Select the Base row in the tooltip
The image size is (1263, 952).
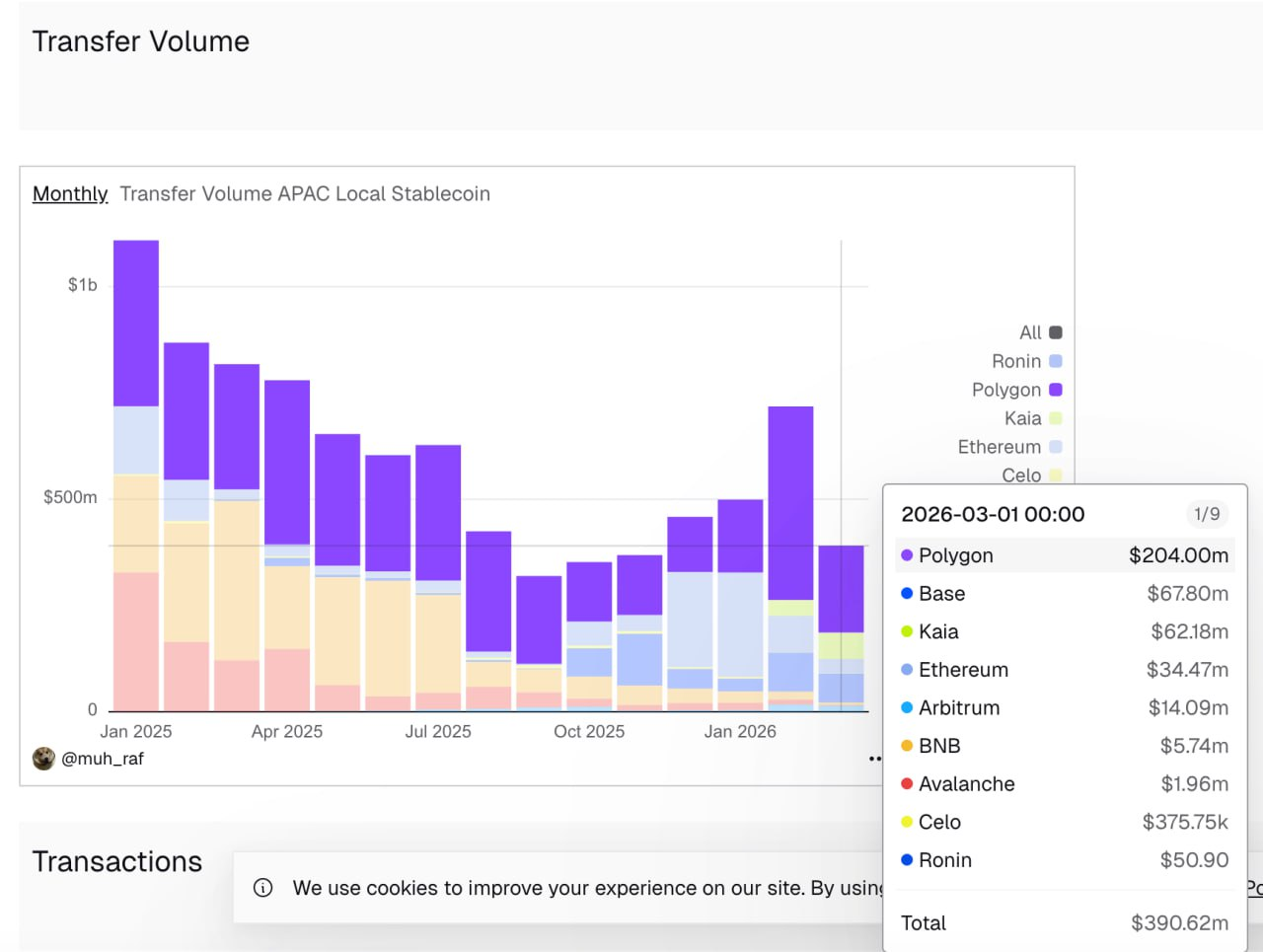pyautogui.click(x=1064, y=594)
